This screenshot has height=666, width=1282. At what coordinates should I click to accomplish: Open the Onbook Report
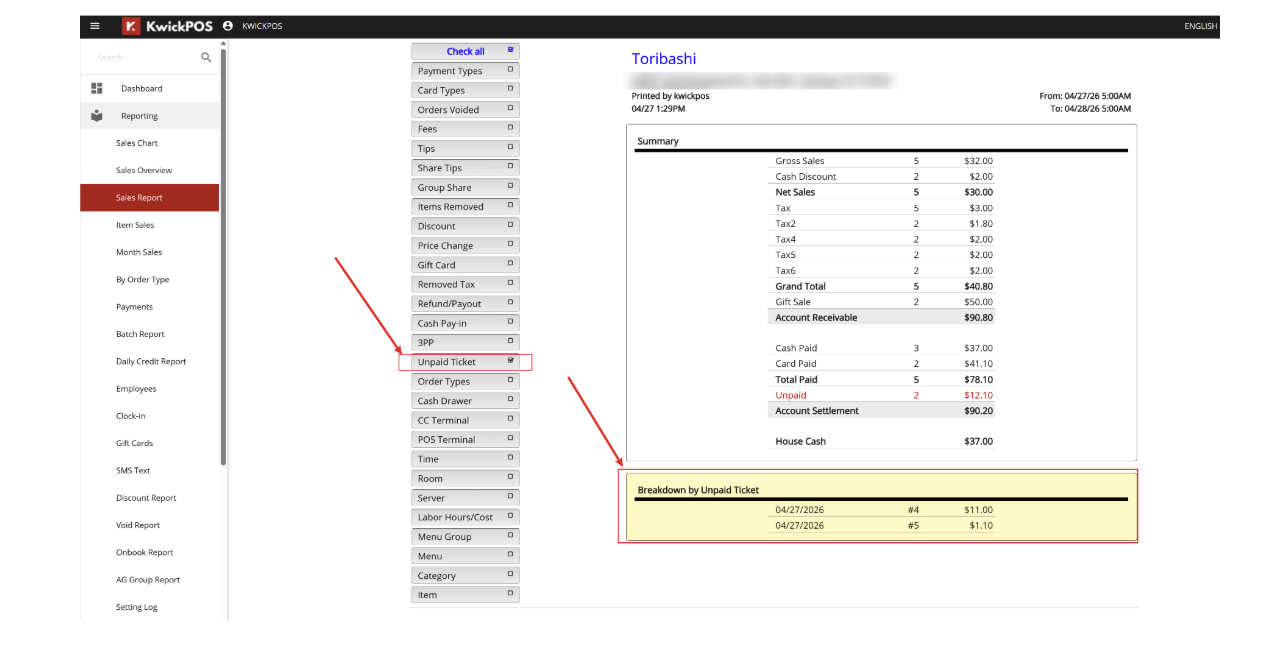click(x=149, y=552)
